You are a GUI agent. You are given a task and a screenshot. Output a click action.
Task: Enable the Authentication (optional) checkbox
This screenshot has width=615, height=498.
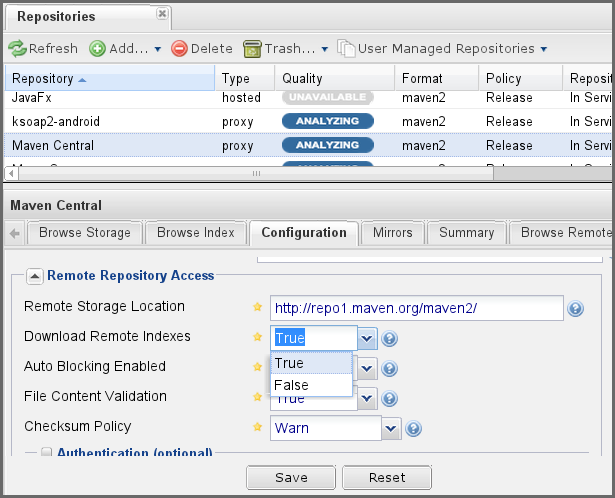coord(46,452)
